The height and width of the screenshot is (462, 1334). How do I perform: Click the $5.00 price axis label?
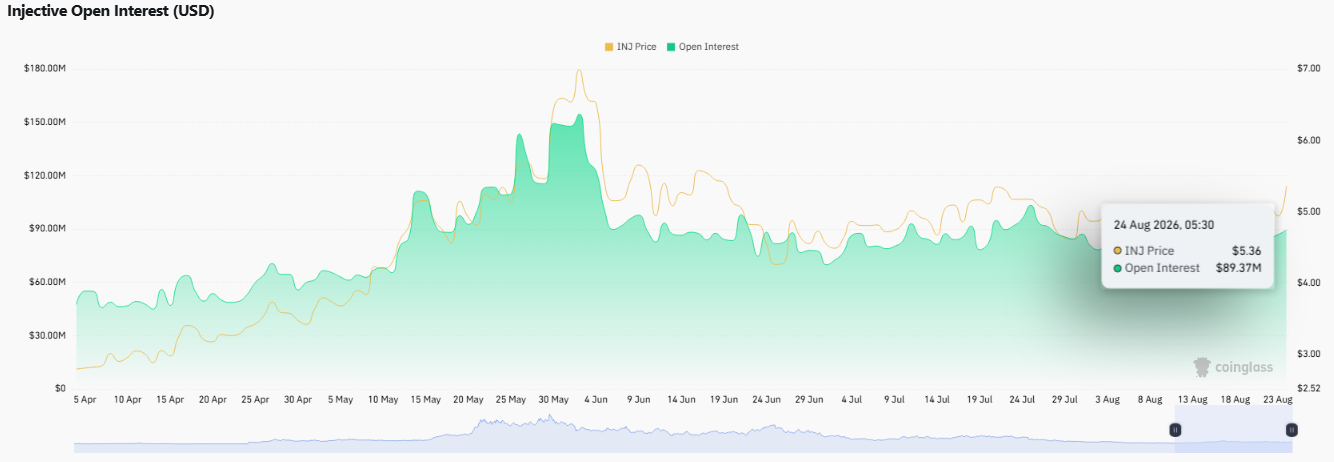(1309, 212)
